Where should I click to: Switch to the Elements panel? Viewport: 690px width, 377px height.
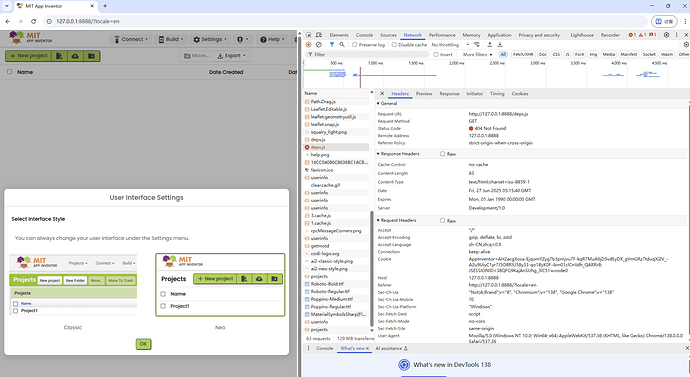pyautogui.click(x=339, y=35)
